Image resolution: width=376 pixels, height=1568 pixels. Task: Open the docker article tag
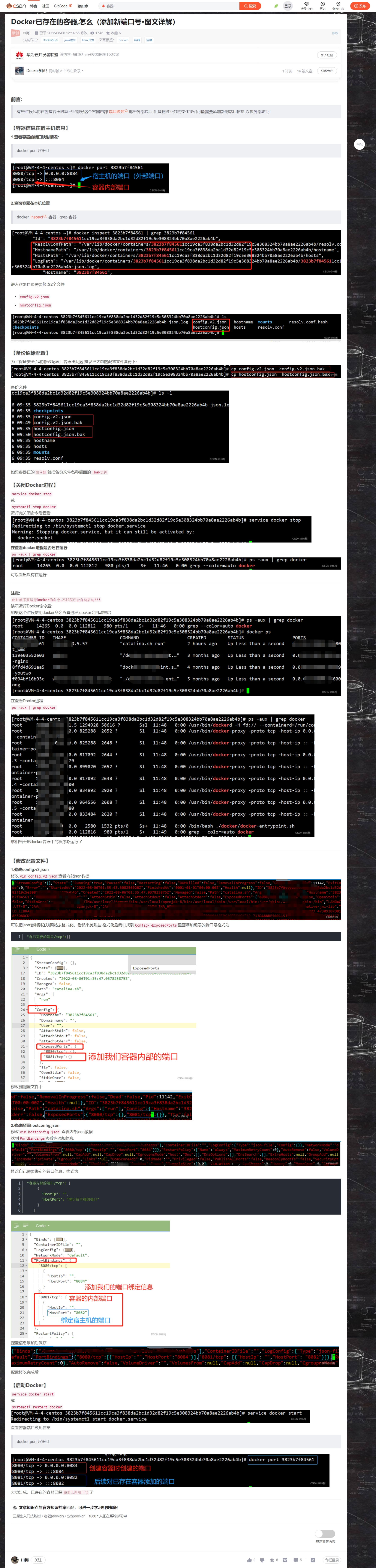123,40
